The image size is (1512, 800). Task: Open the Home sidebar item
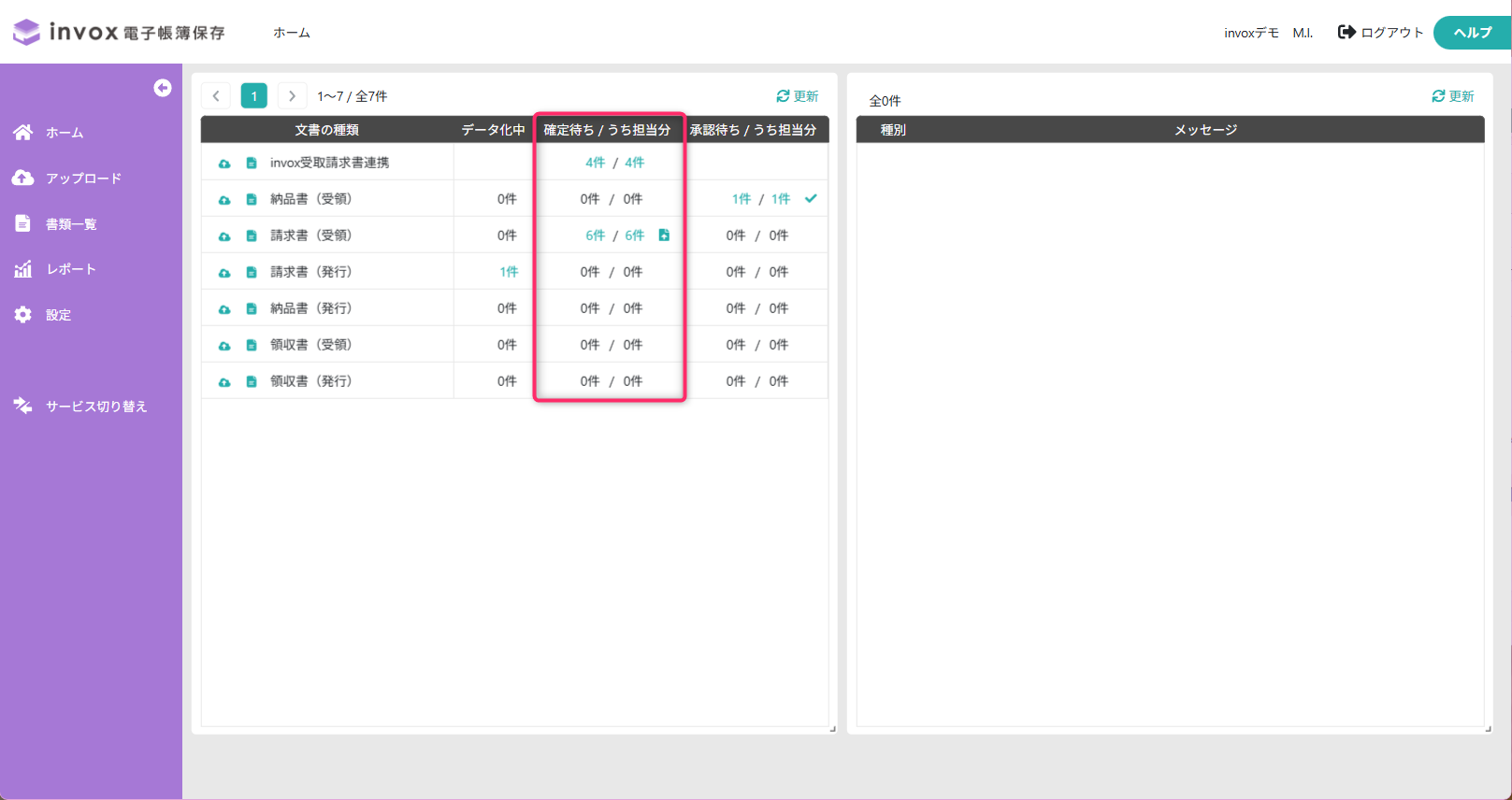pos(49,133)
